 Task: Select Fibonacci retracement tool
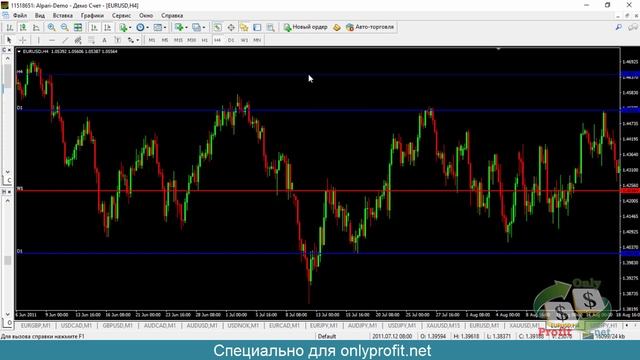(91, 40)
